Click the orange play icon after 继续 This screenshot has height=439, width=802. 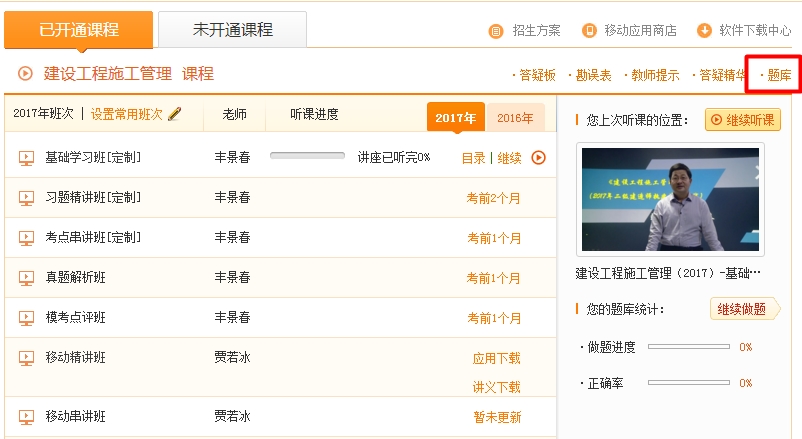[x=539, y=157]
